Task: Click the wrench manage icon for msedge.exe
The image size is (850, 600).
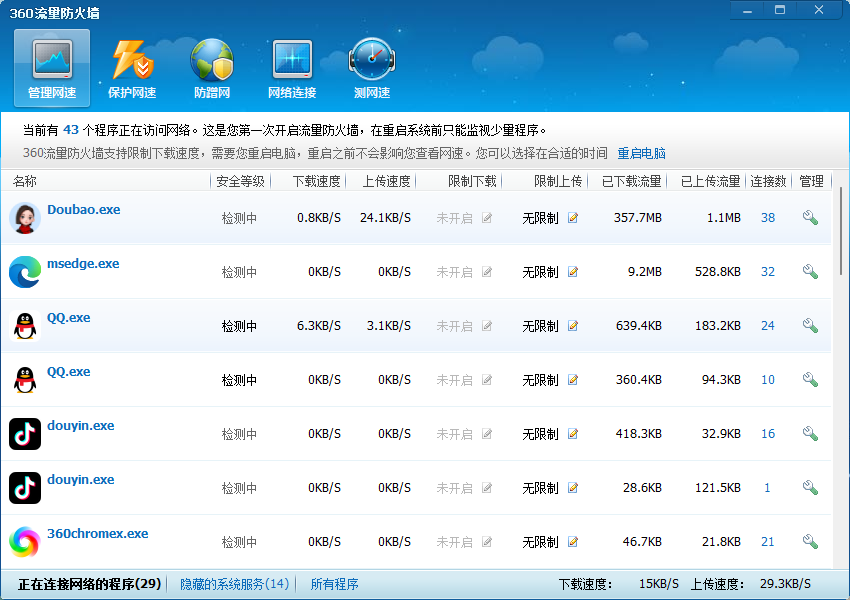Action: point(810,271)
